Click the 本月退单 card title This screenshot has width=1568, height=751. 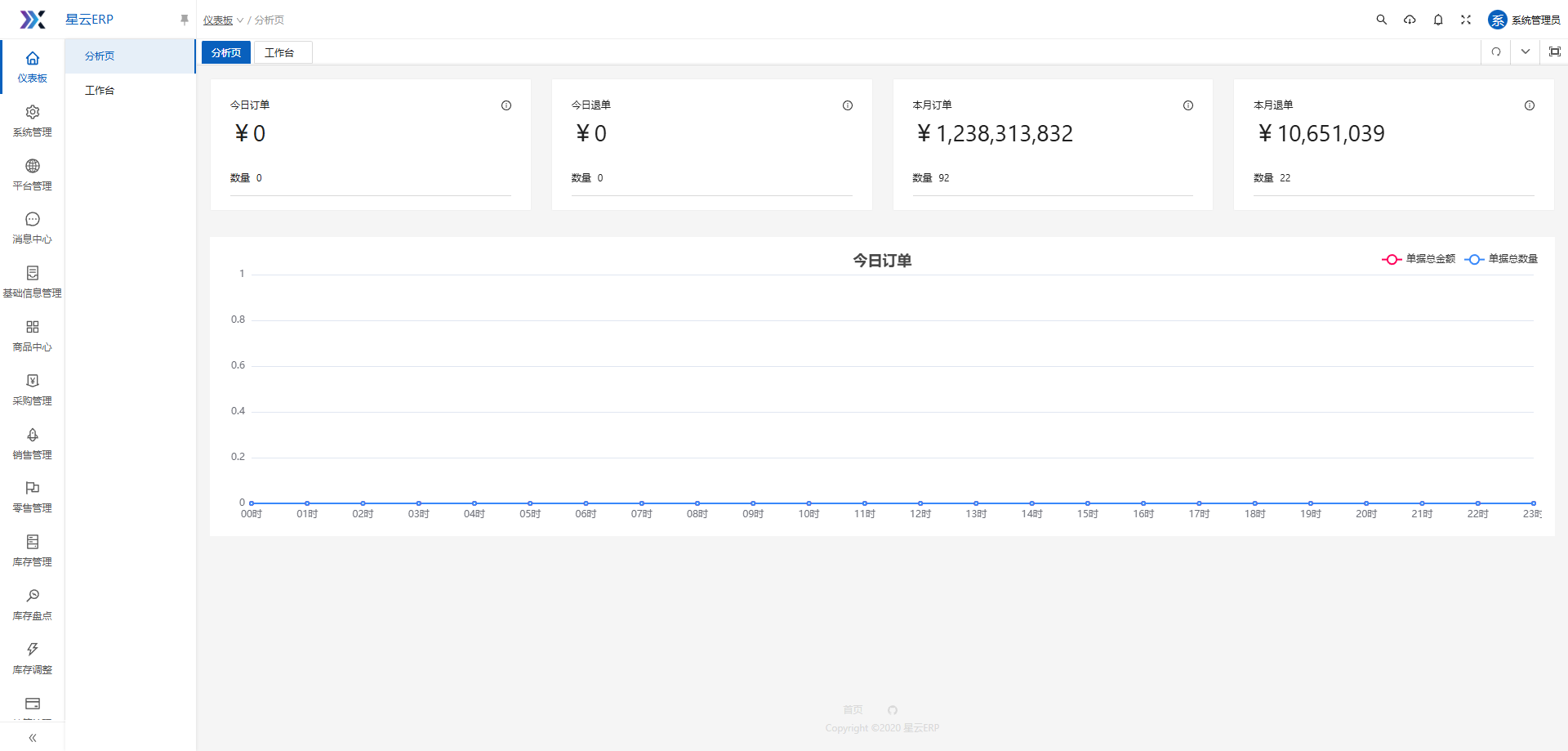coord(1273,105)
